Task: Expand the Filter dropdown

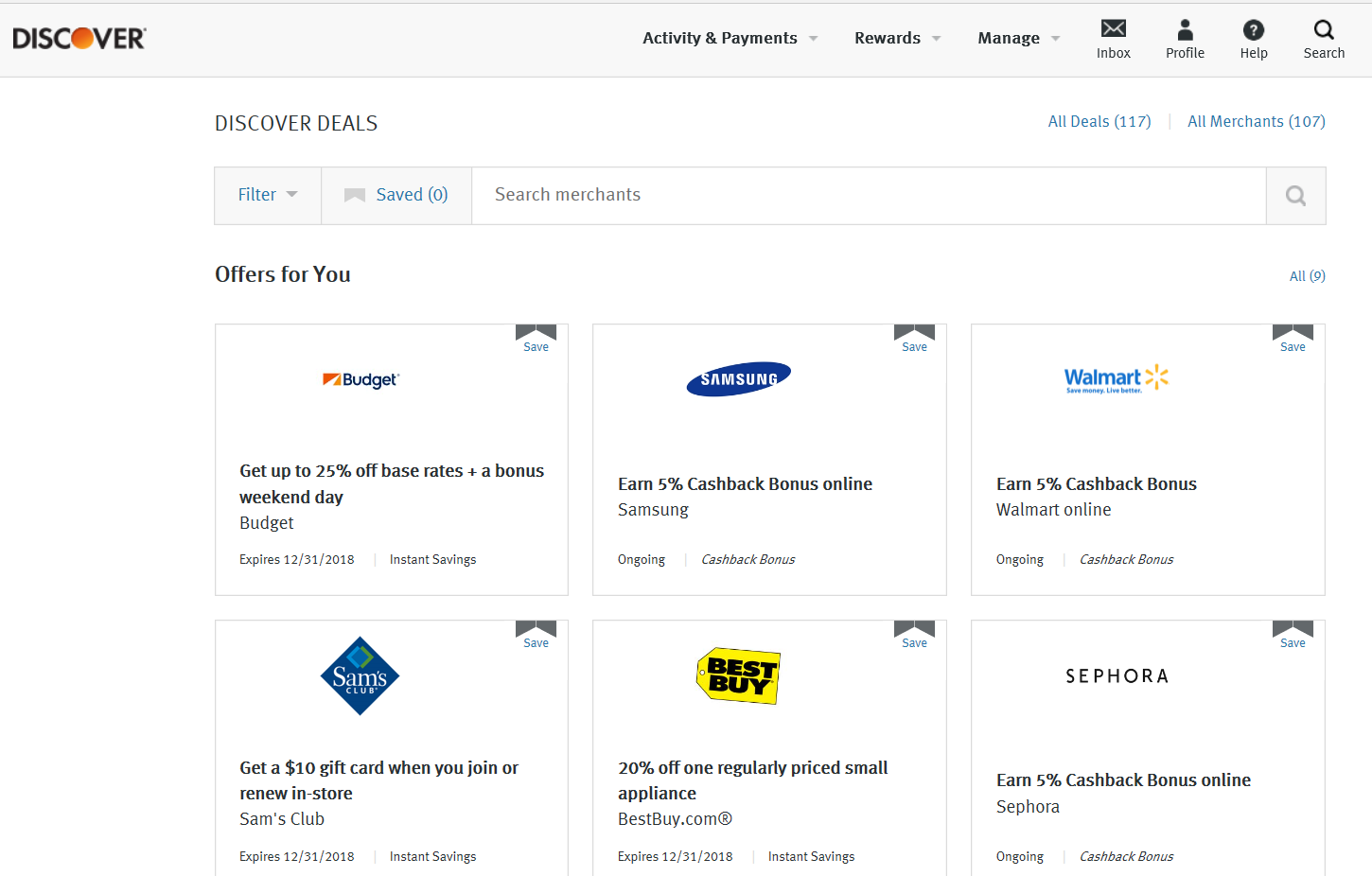Action: click(x=268, y=195)
